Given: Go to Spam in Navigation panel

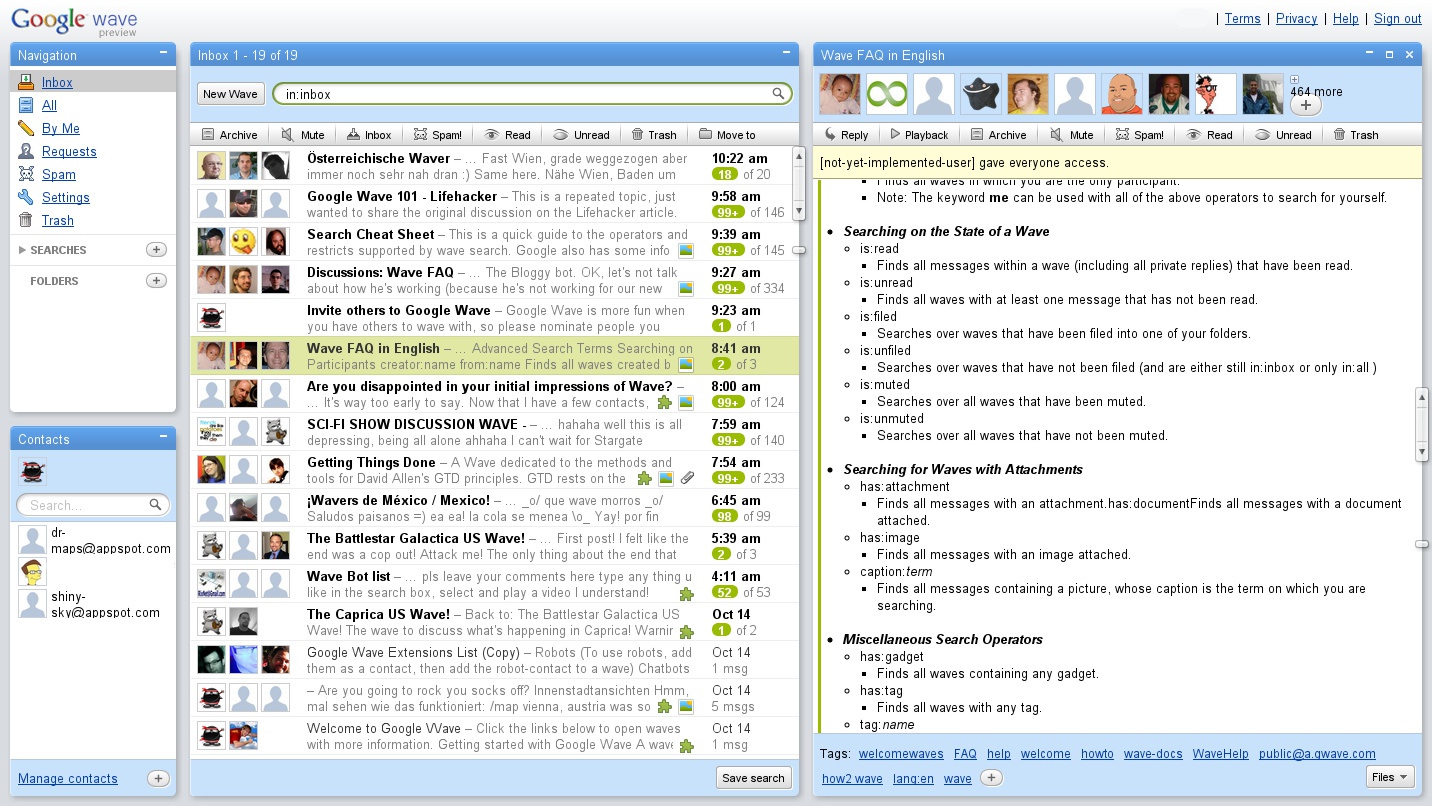Looking at the screenshot, I should [x=59, y=174].
